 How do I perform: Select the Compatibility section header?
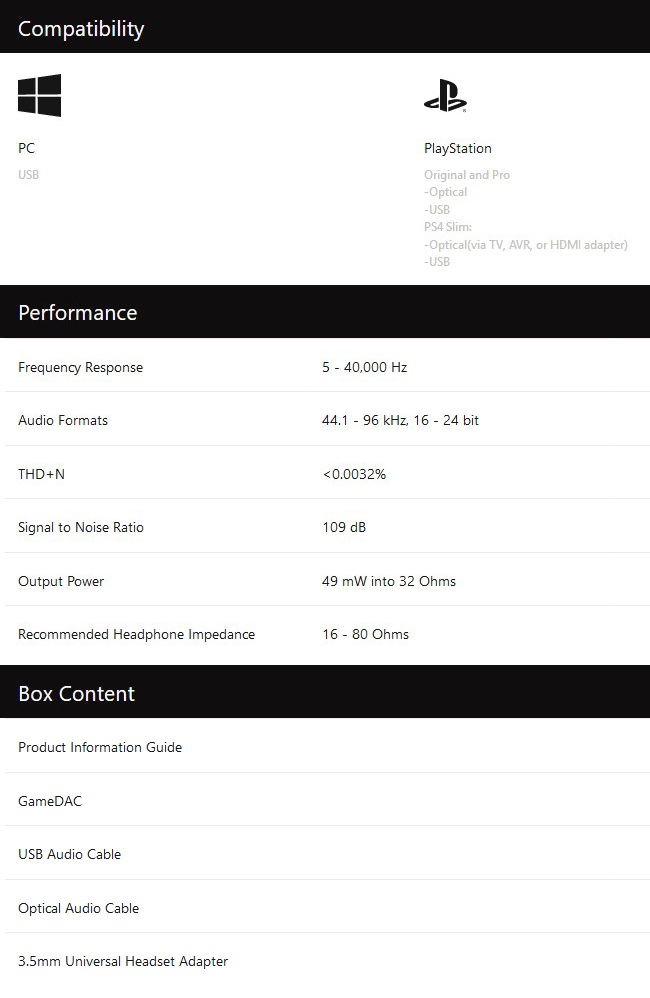click(325, 27)
